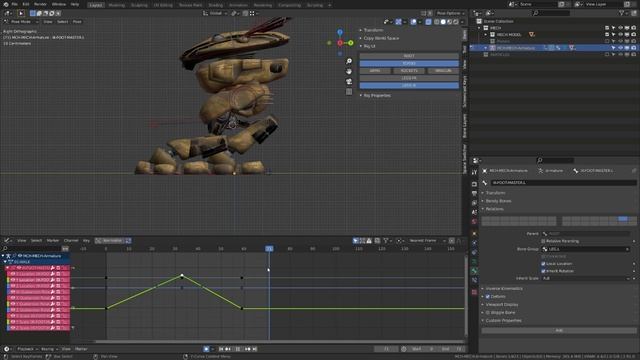Toggle visibility eye of MECH MODEL row
640x360 pixels.
click(620, 35)
